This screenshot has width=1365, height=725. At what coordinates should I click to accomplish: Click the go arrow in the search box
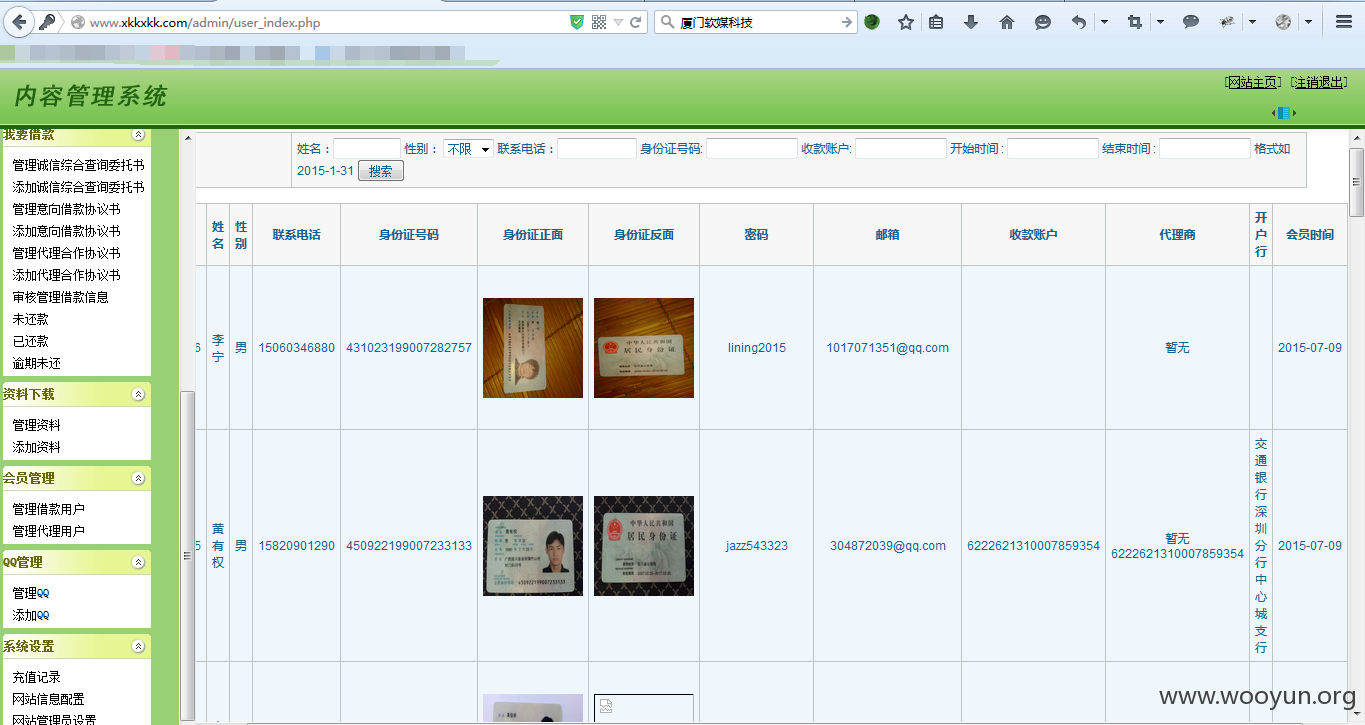click(x=847, y=22)
